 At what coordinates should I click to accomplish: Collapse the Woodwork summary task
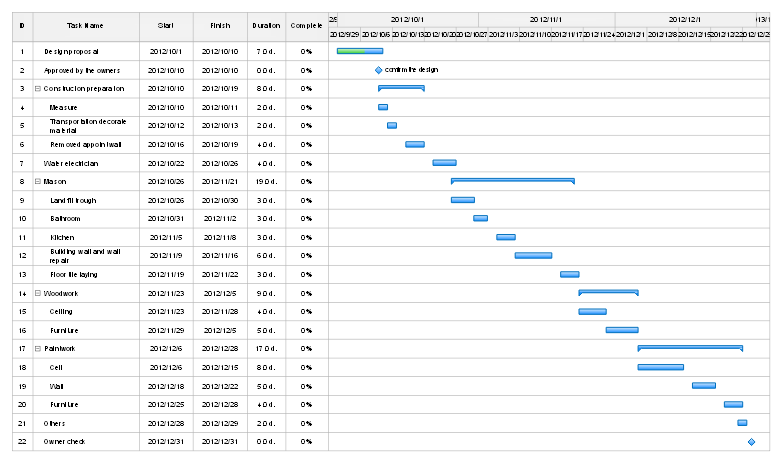pos(38,293)
